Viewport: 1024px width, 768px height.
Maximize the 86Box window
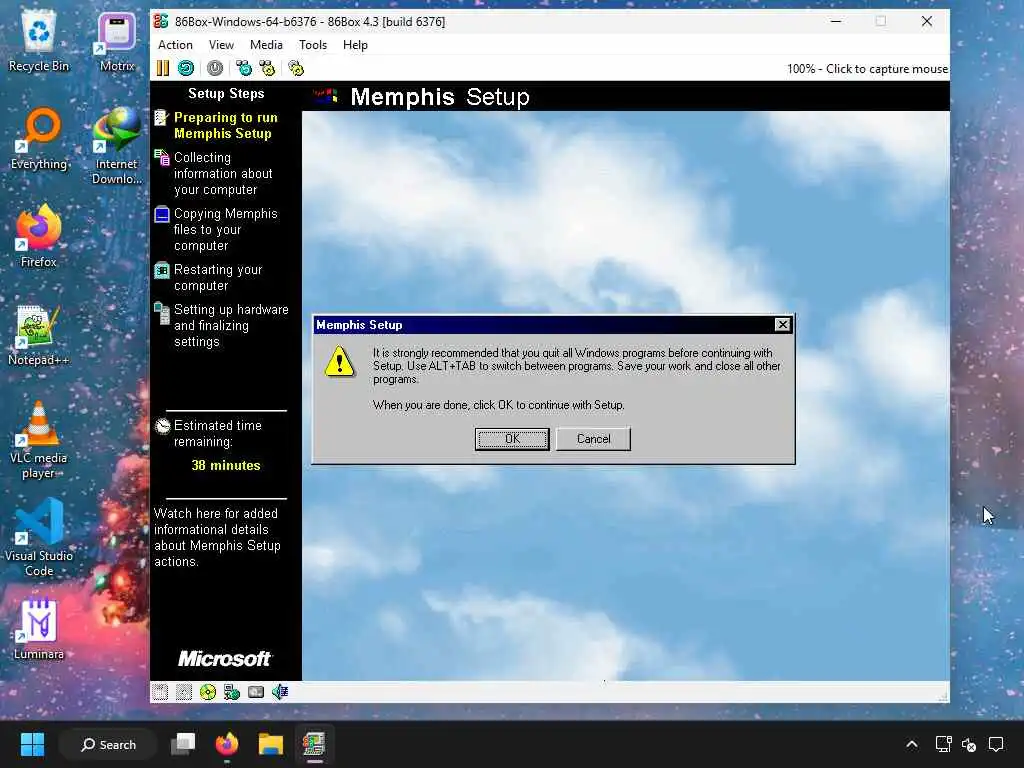881,22
